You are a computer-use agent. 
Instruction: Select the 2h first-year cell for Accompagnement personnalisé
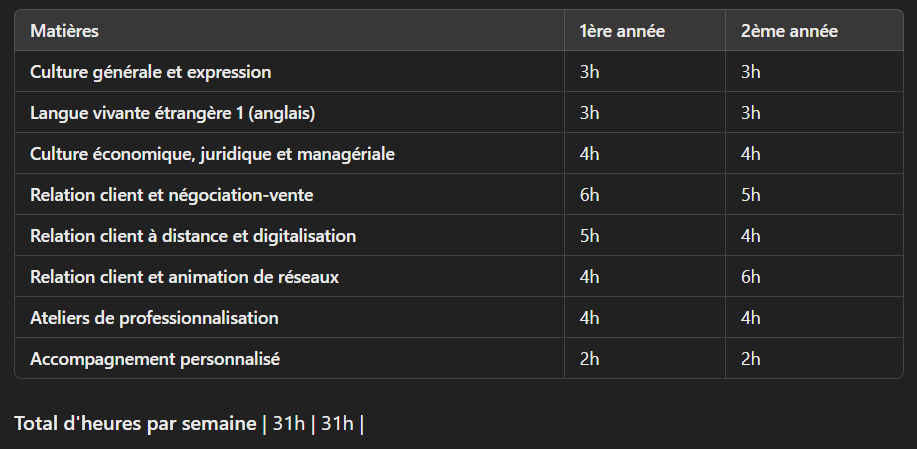tap(590, 359)
